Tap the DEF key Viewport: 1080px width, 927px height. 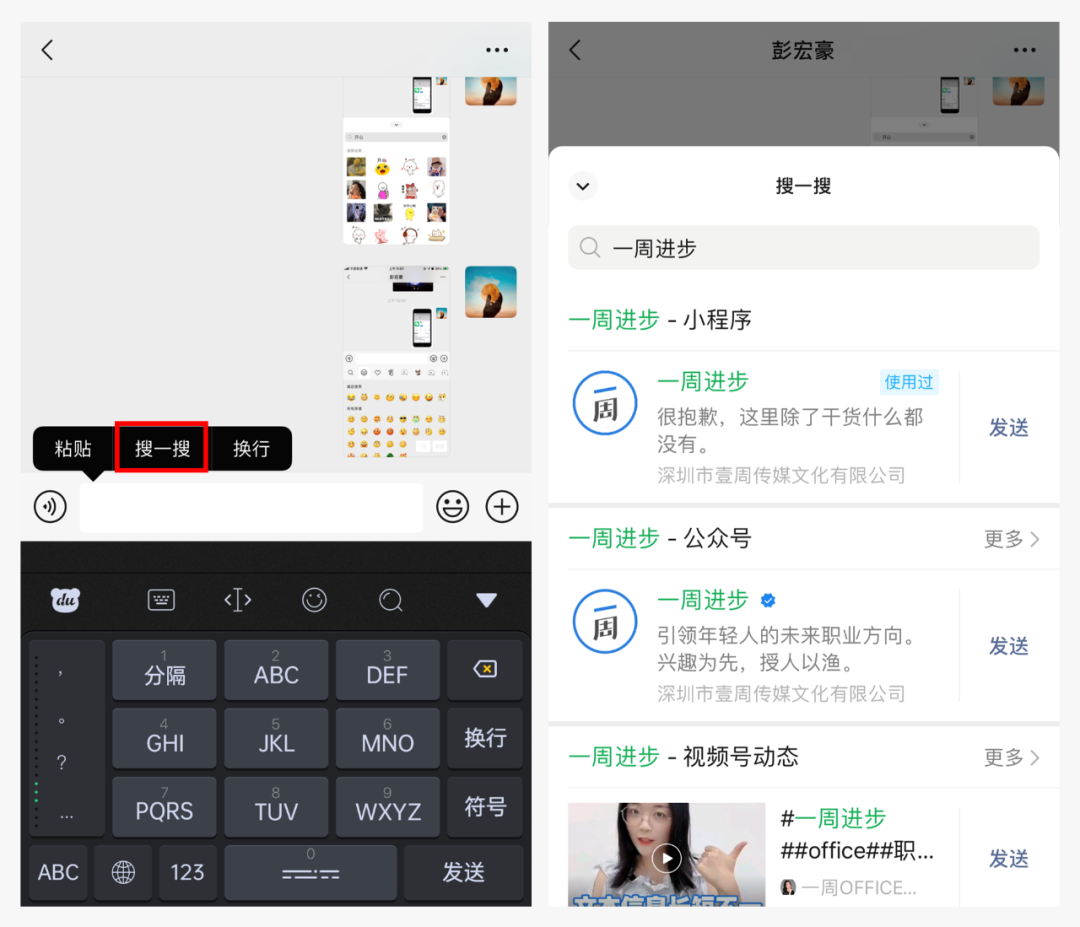(x=387, y=669)
